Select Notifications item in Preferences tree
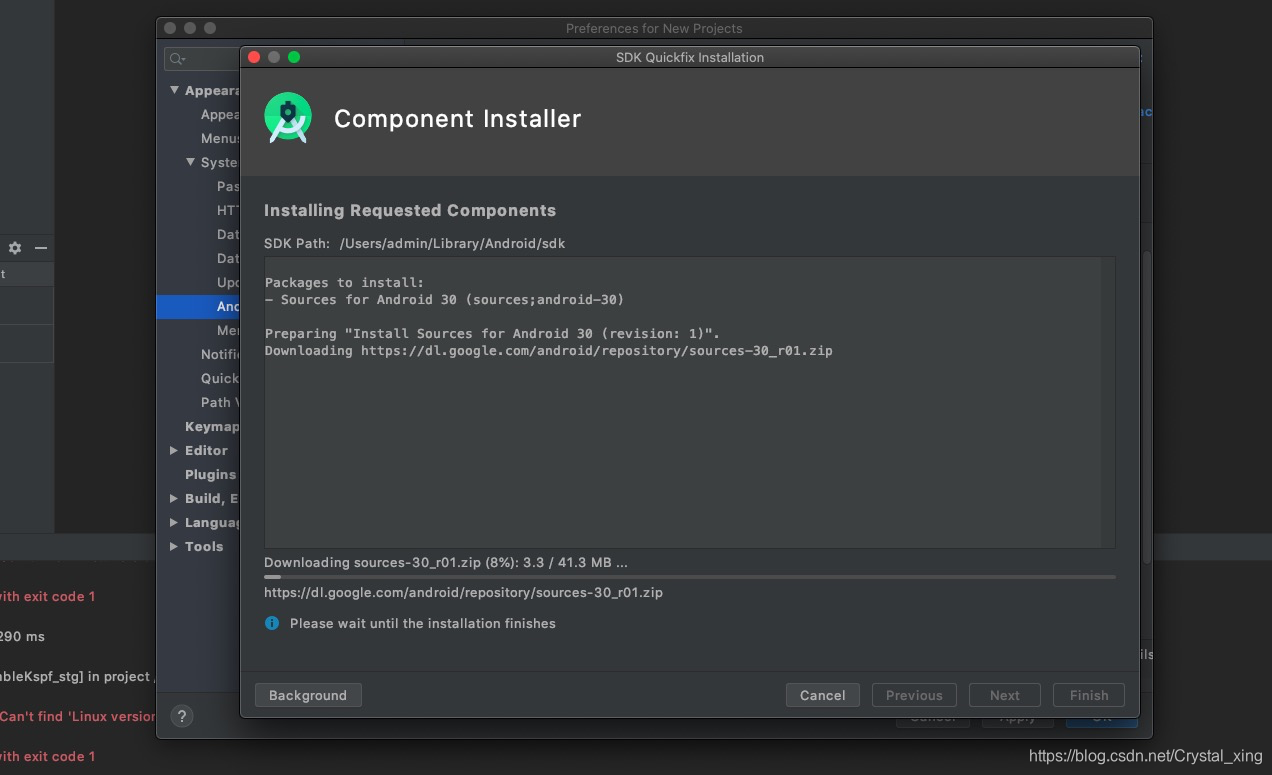This screenshot has width=1272, height=775. tap(220, 354)
